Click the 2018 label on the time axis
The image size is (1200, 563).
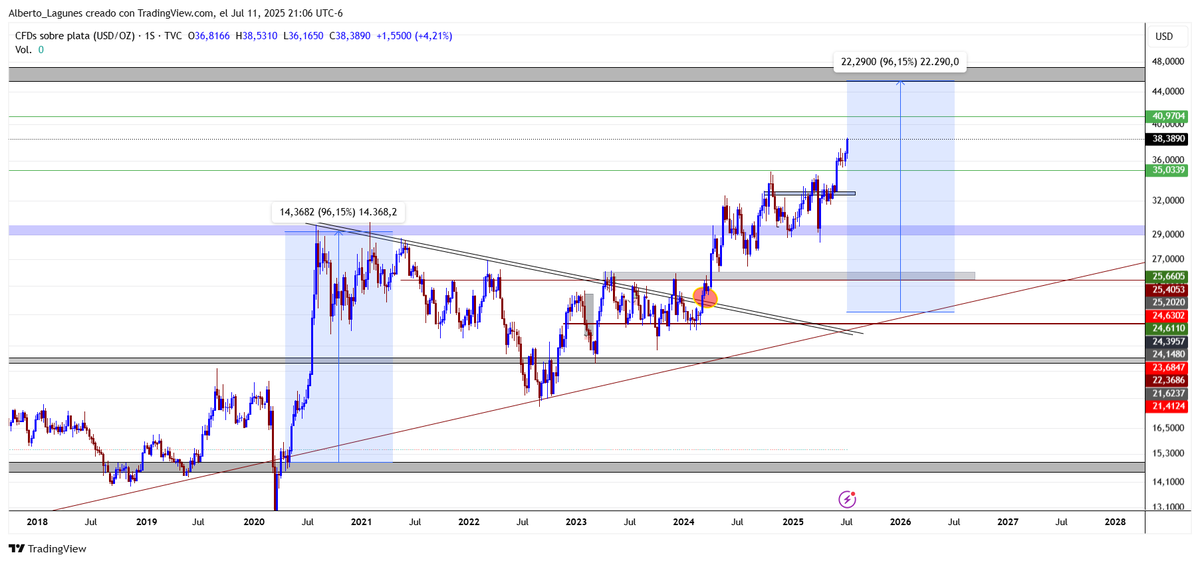click(x=37, y=522)
